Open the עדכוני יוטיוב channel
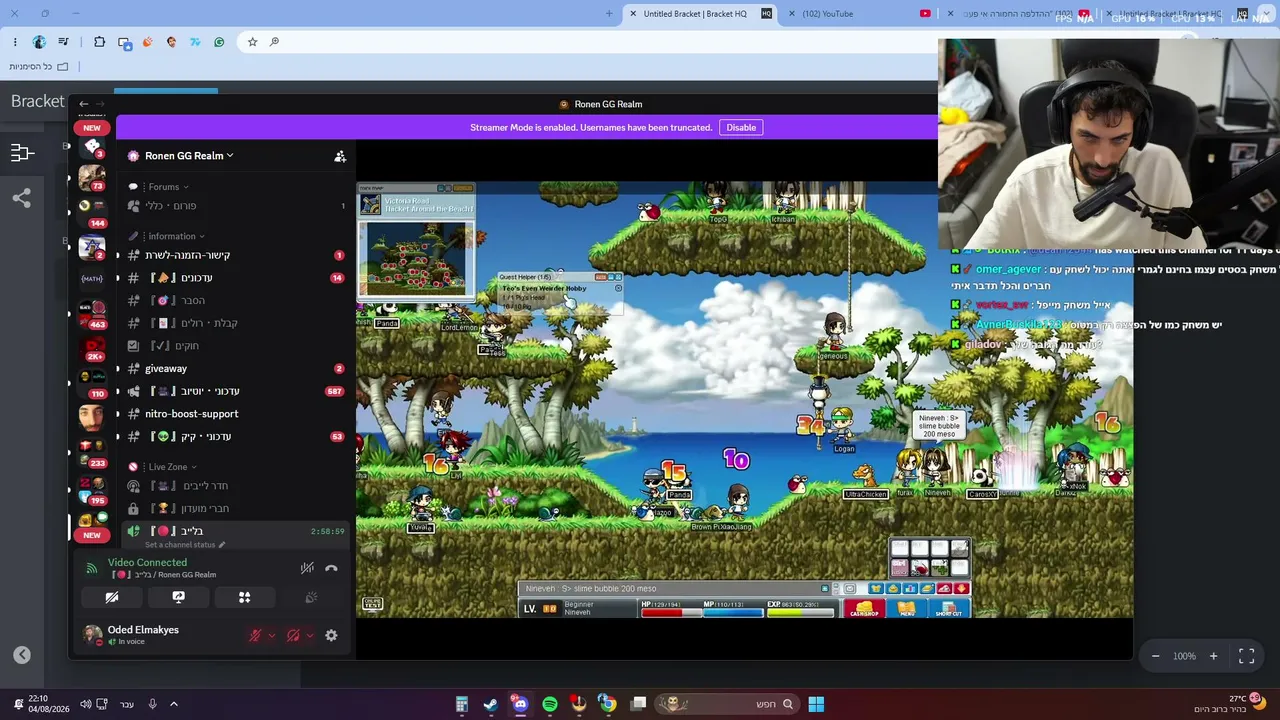The image size is (1280, 720). pos(234,391)
